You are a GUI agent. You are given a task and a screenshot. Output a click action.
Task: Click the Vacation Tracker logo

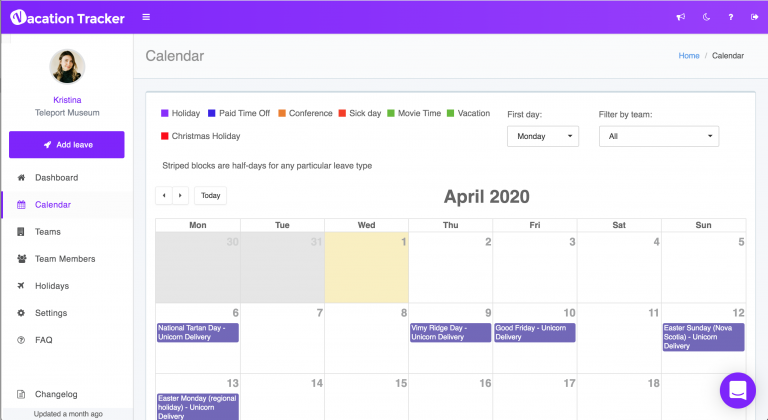[67, 18]
